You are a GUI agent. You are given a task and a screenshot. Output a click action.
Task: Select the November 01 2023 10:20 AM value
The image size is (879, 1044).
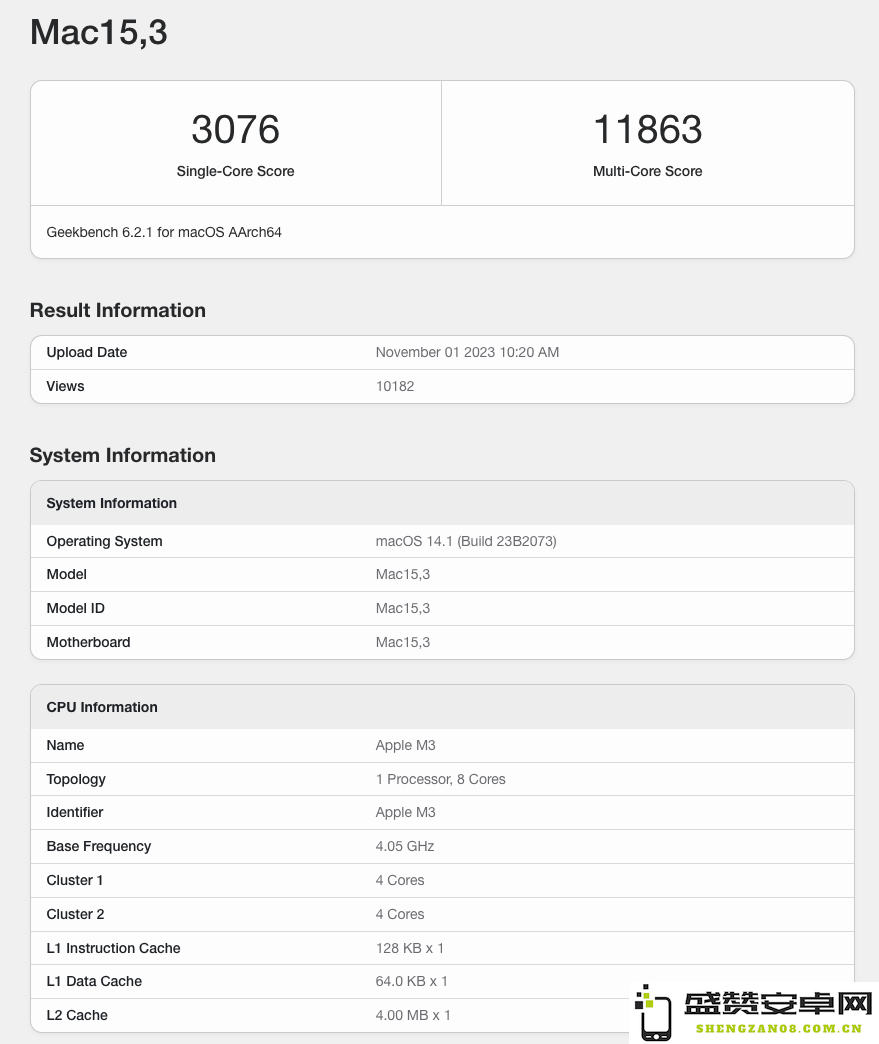click(467, 352)
